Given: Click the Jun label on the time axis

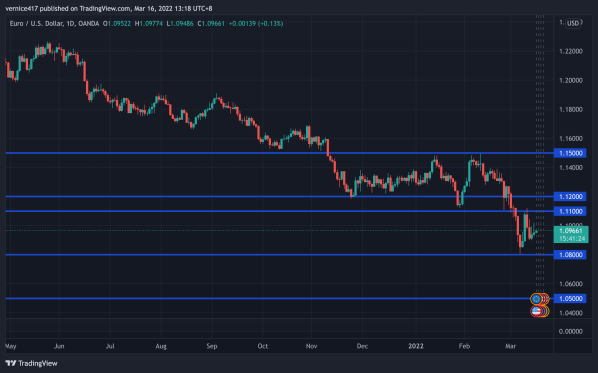Looking at the screenshot, I should coord(59,346).
